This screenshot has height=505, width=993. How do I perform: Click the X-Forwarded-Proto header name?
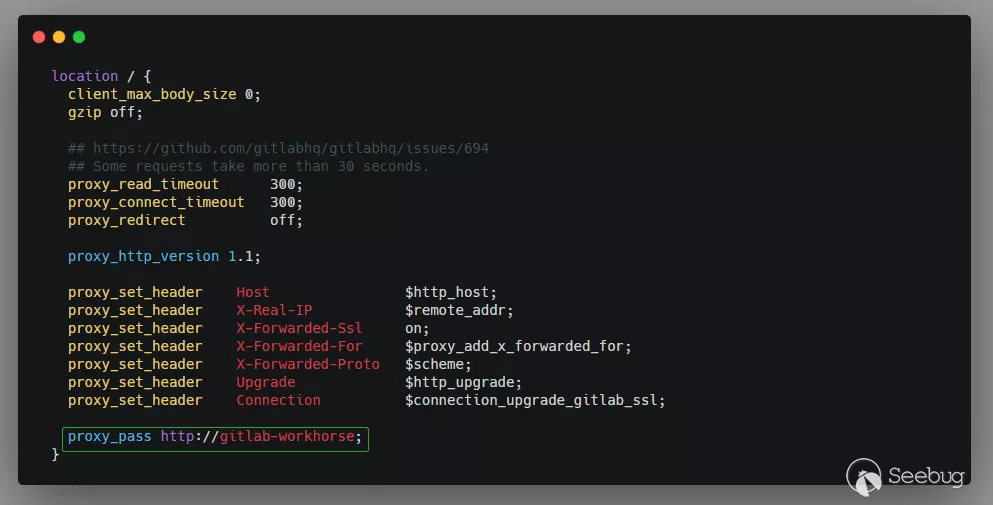[307, 364]
